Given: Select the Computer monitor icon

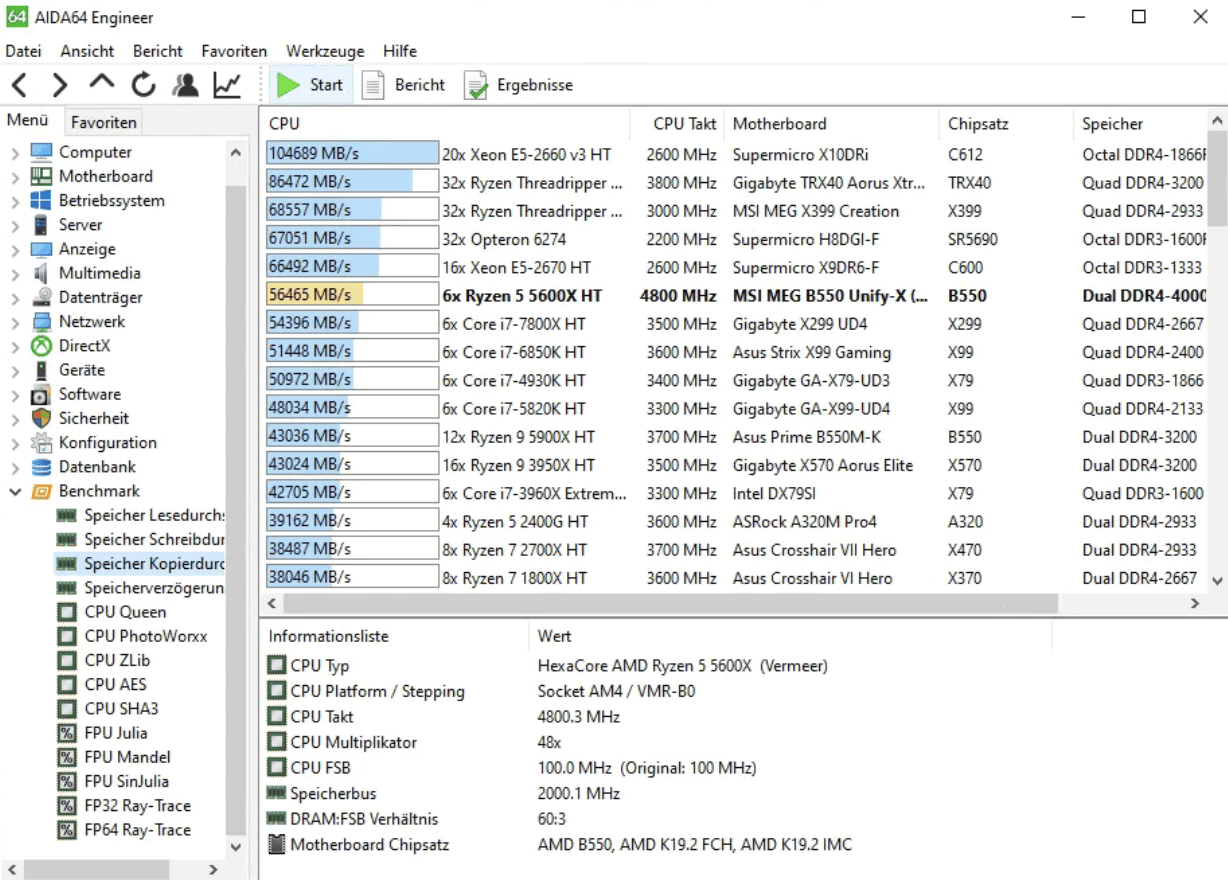Looking at the screenshot, I should coord(41,152).
